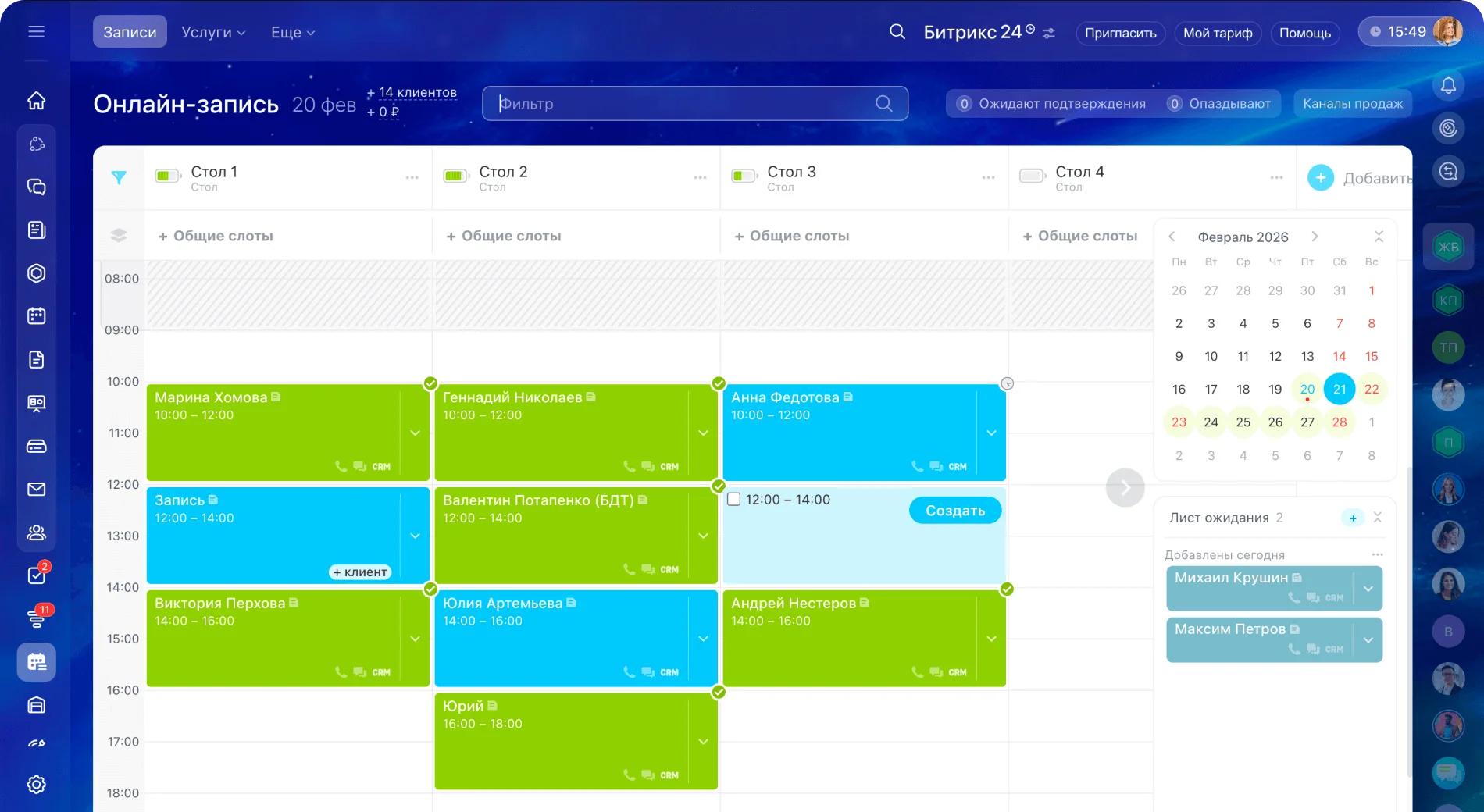Toggle the Стол 1 resource switch
The image size is (1484, 812).
coord(167,176)
